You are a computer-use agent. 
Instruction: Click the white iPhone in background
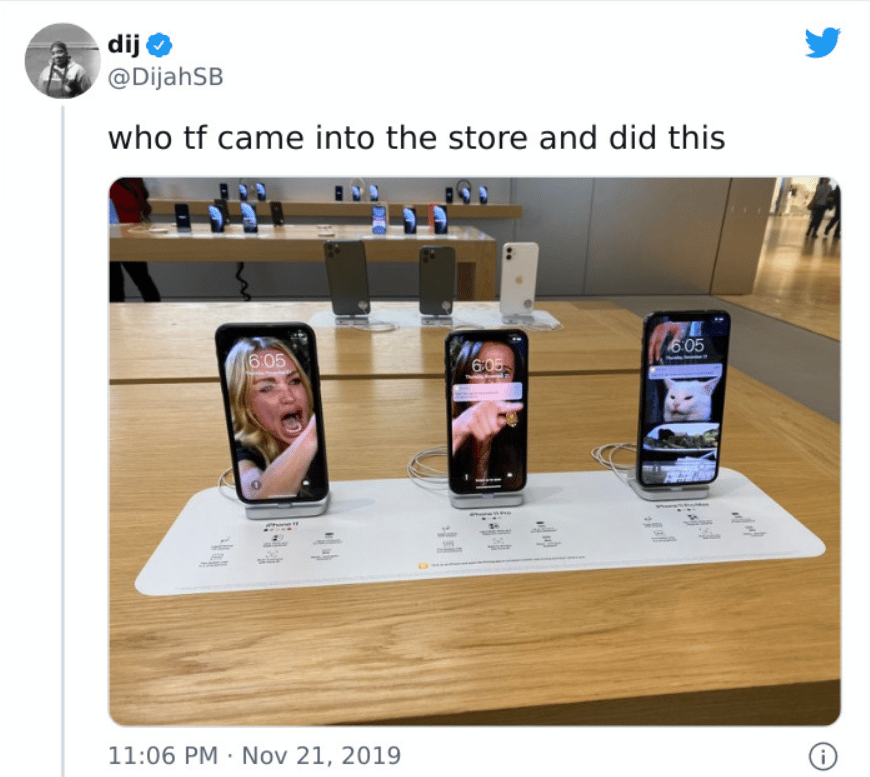click(x=519, y=279)
